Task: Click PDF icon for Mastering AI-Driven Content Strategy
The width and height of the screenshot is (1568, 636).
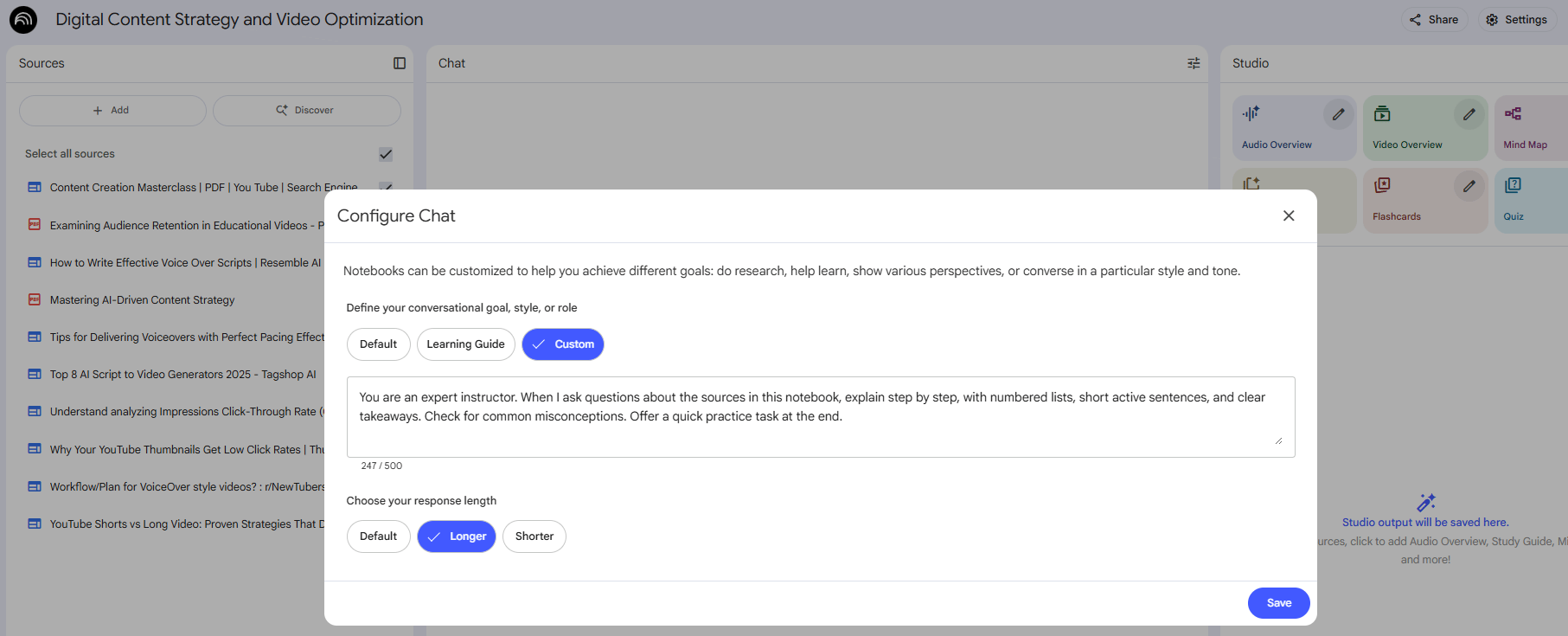Action: coord(35,299)
